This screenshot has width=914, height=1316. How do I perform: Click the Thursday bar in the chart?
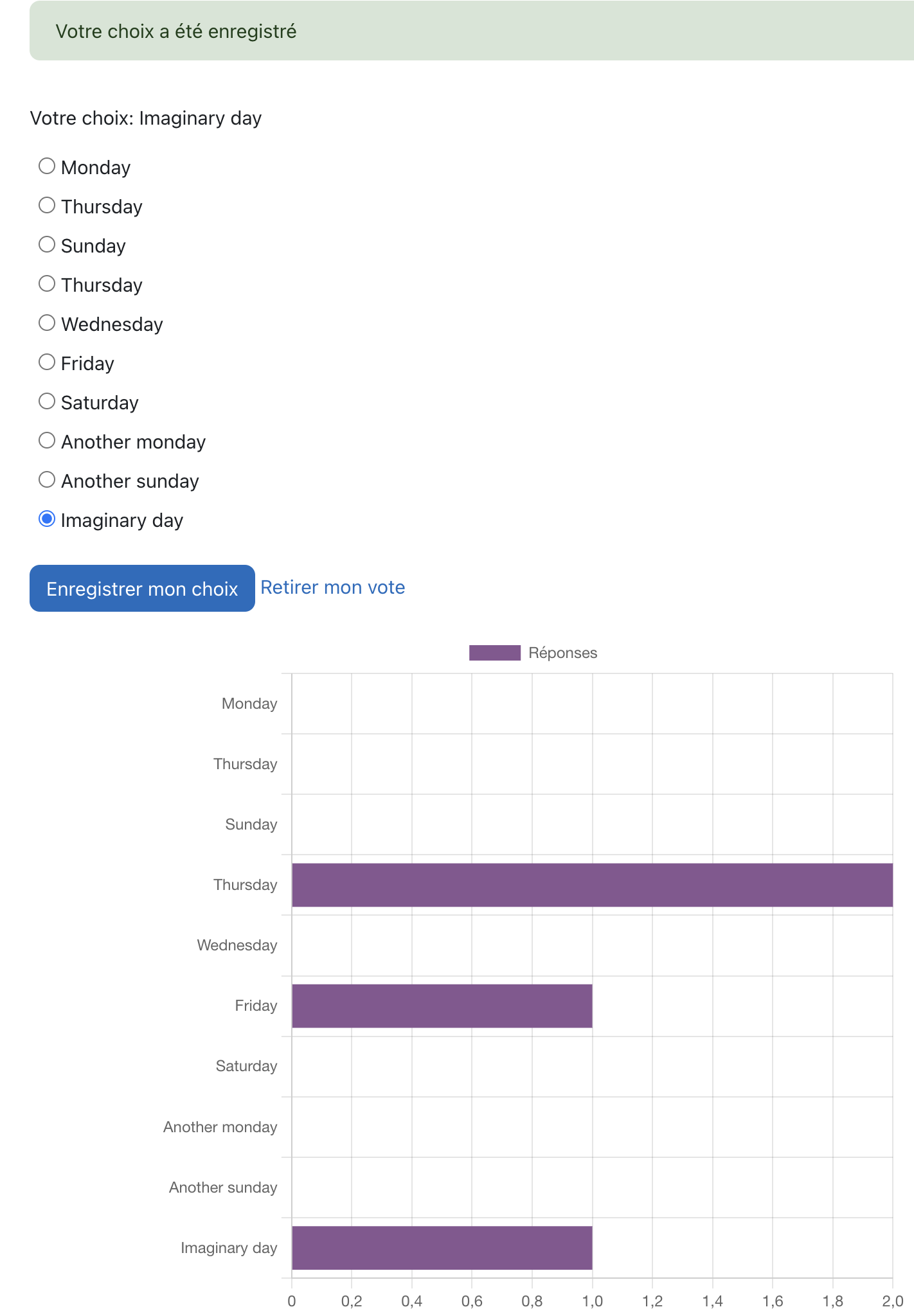pyautogui.click(x=593, y=885)
